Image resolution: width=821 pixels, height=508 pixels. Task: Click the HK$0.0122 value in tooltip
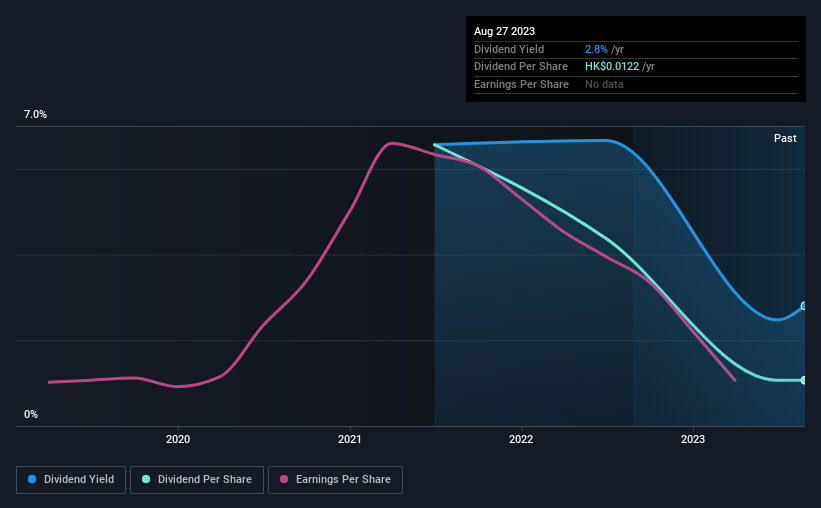612,67
